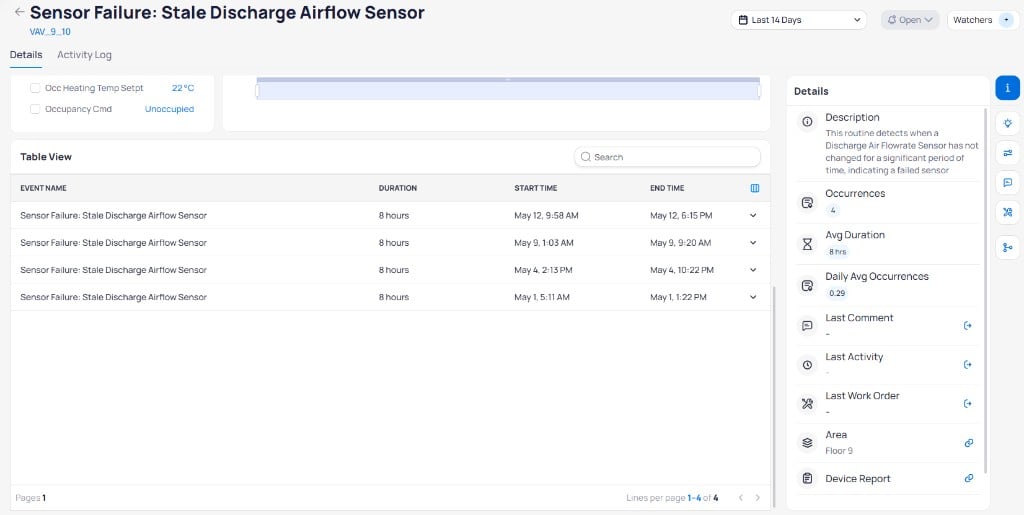Add a watcher with the plus icon
Viewport: 1024px width, 515px height.
(x=1006, y=20)
